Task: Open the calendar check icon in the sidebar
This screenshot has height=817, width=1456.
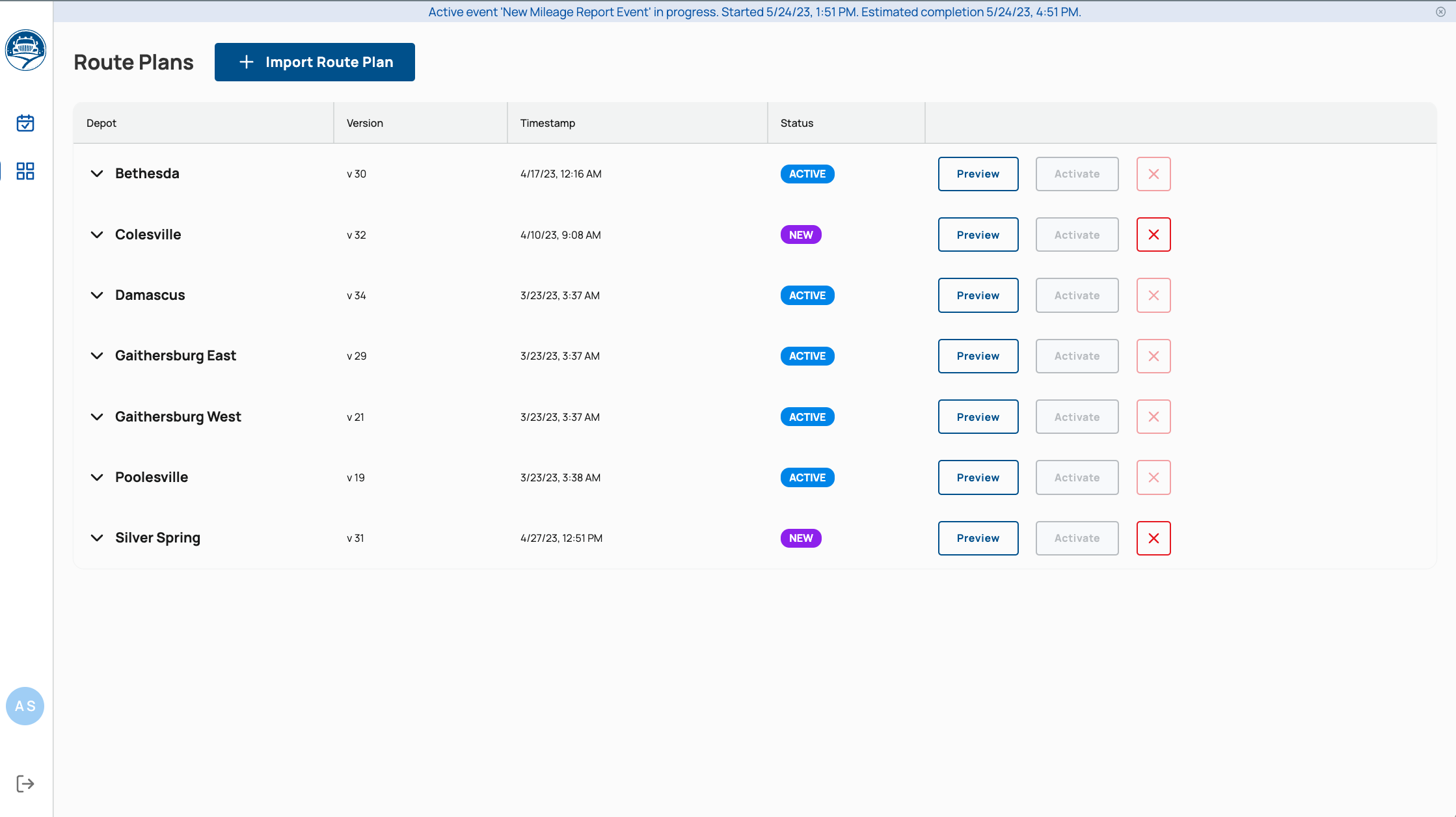Action: pos(25,123)
